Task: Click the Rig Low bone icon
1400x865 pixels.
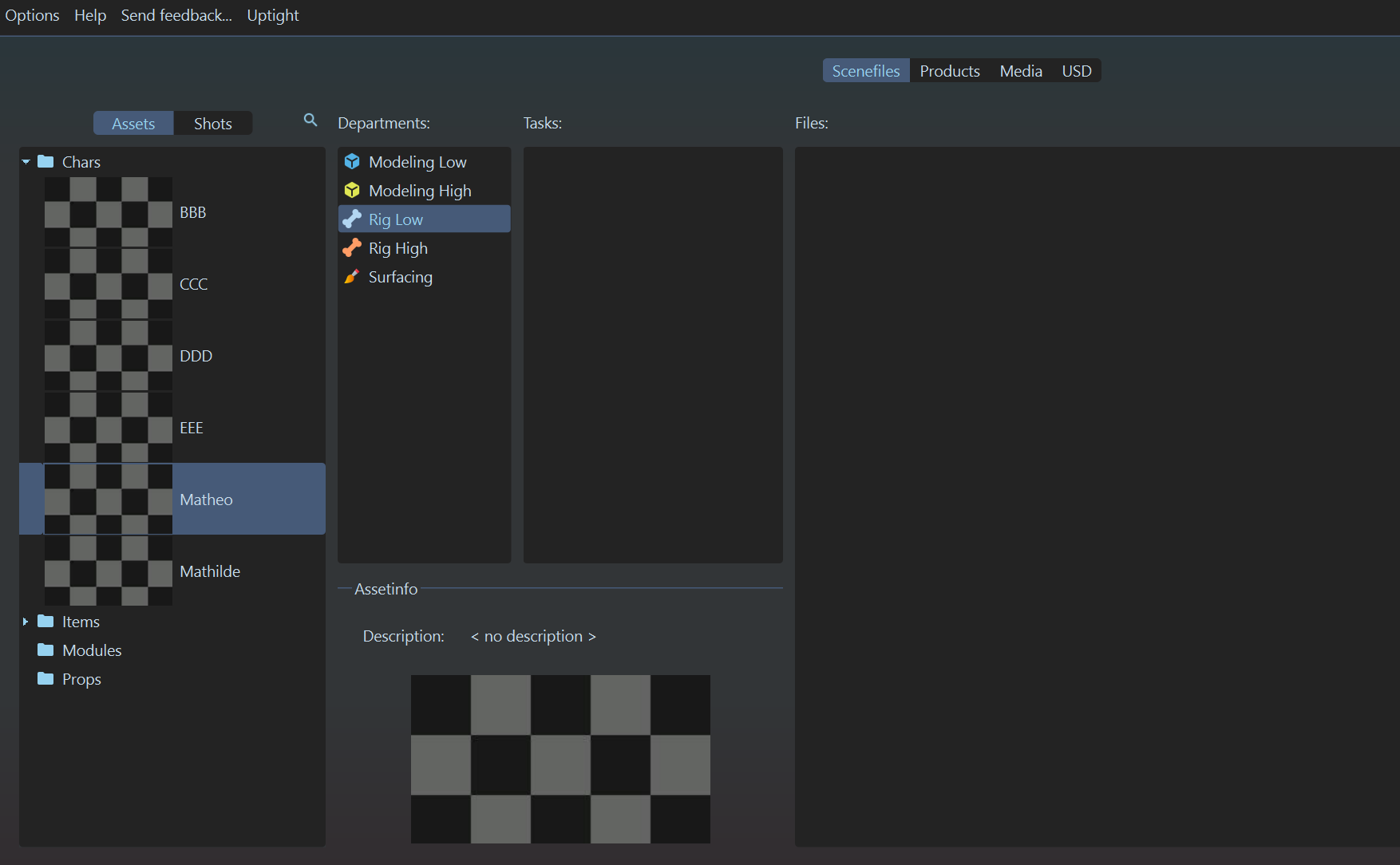Action: (x=352, y=219)
